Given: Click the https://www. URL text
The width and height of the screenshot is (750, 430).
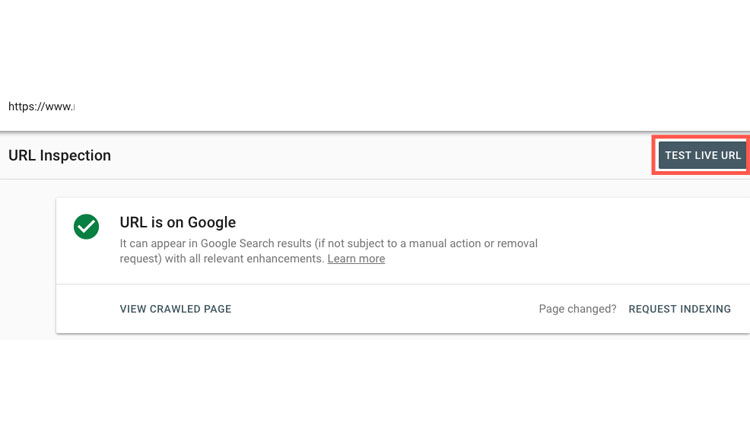Looking at the screenshot, I should click(x=41, y=106).
